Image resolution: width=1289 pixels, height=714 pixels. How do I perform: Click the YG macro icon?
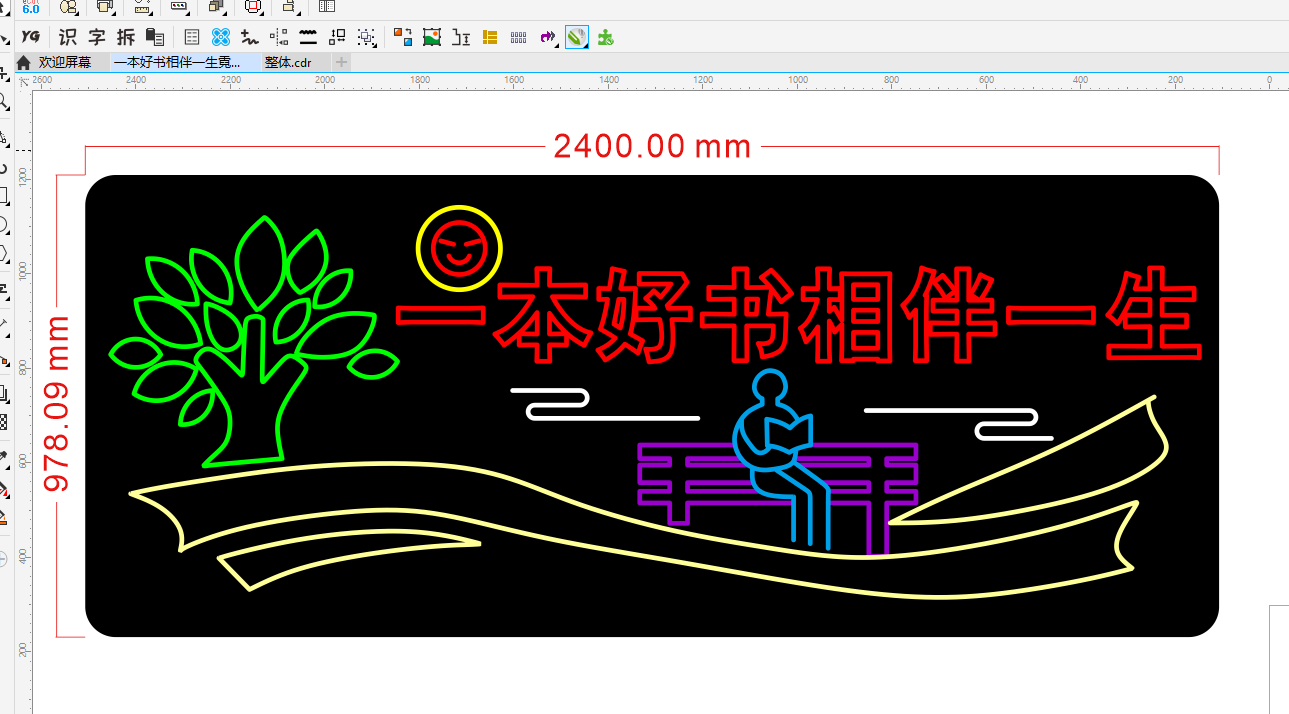(31, 37)
